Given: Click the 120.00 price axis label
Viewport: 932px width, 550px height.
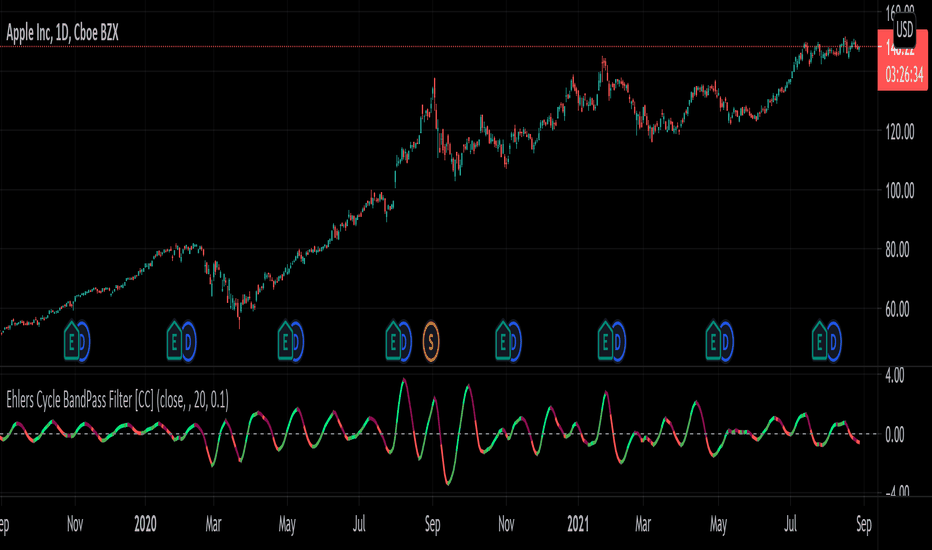Looking at the screenshot, I should pos(899,131).
